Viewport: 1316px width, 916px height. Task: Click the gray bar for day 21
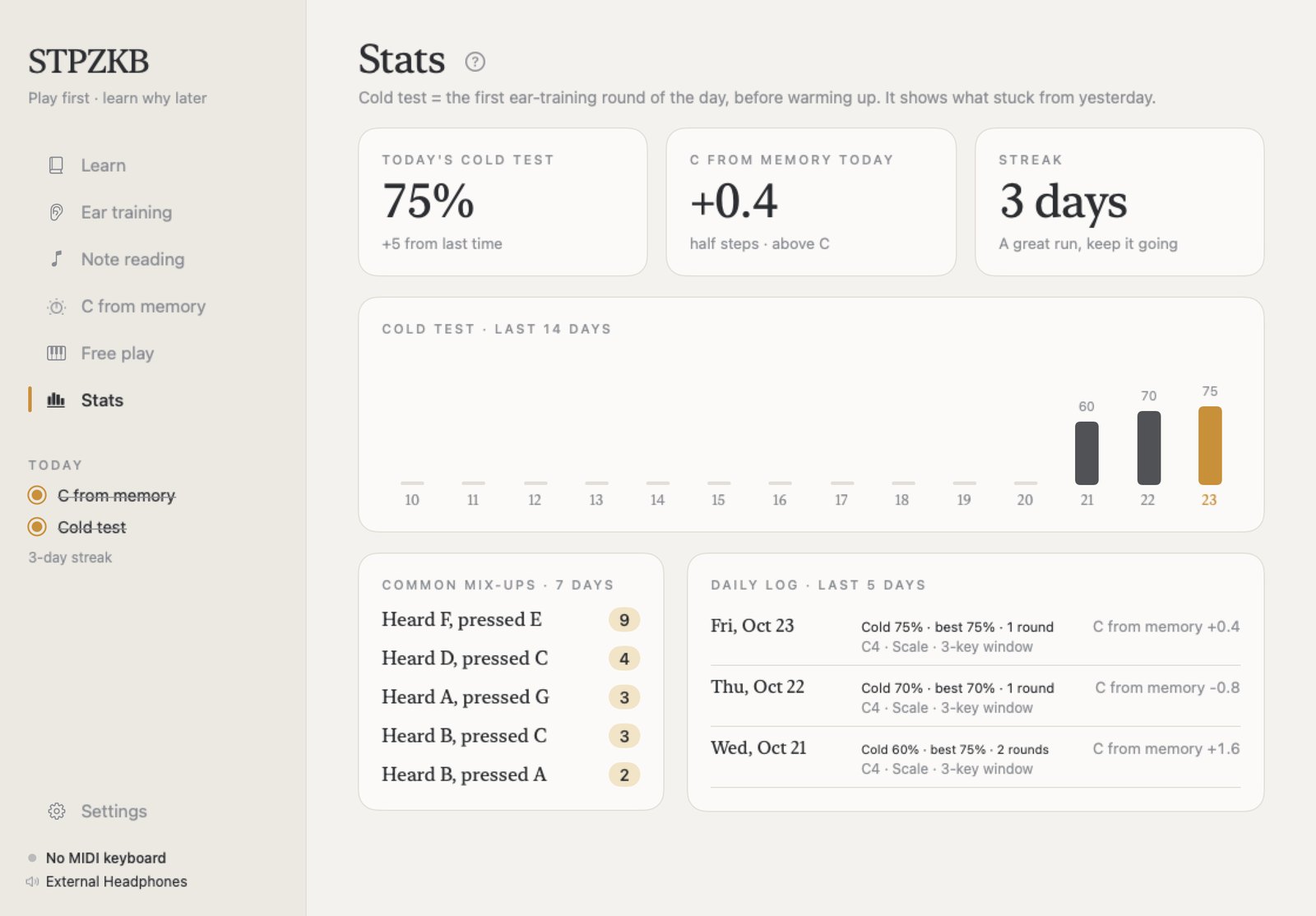coord(1087,453)
